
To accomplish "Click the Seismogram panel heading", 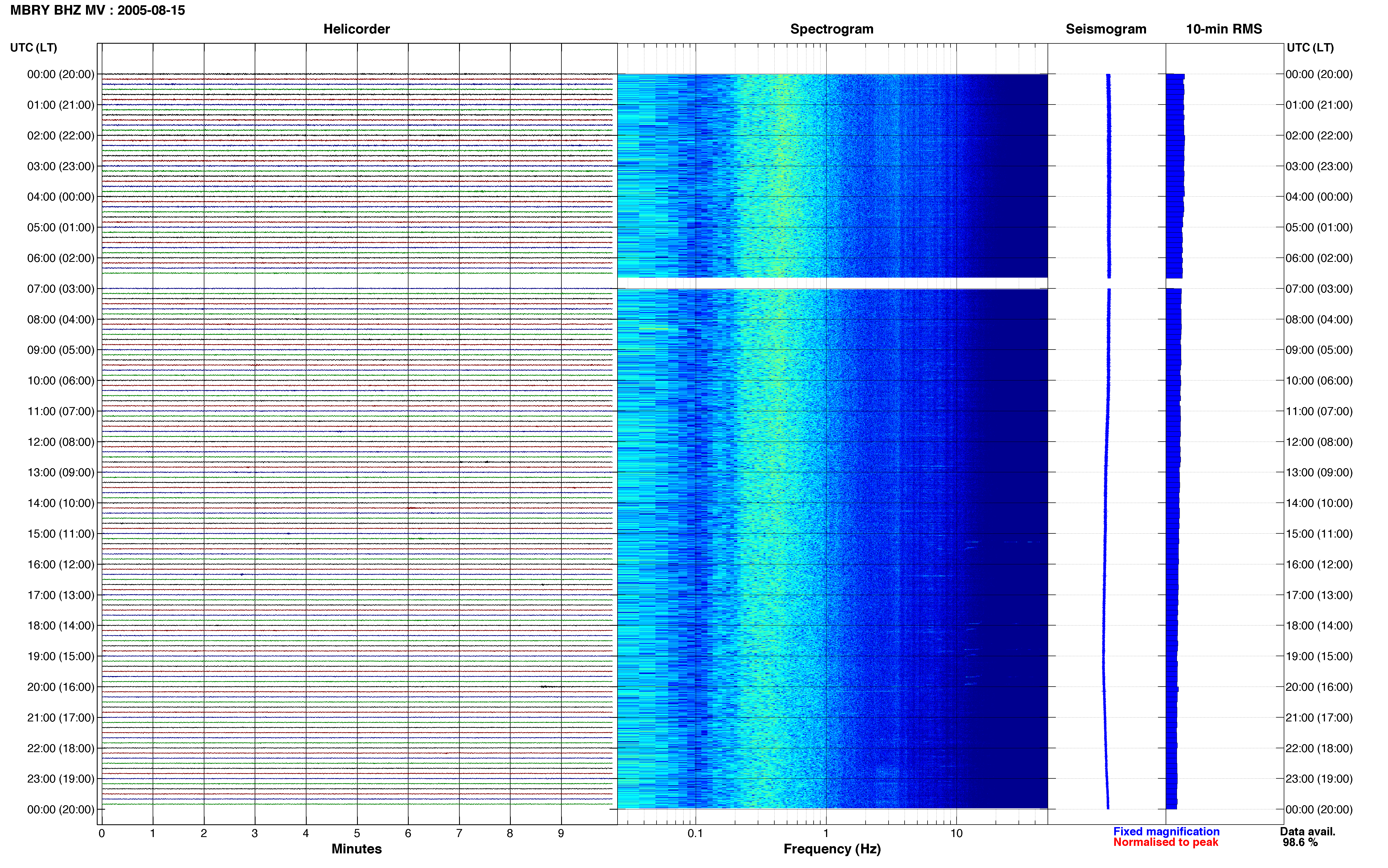I will point(1106,29).
